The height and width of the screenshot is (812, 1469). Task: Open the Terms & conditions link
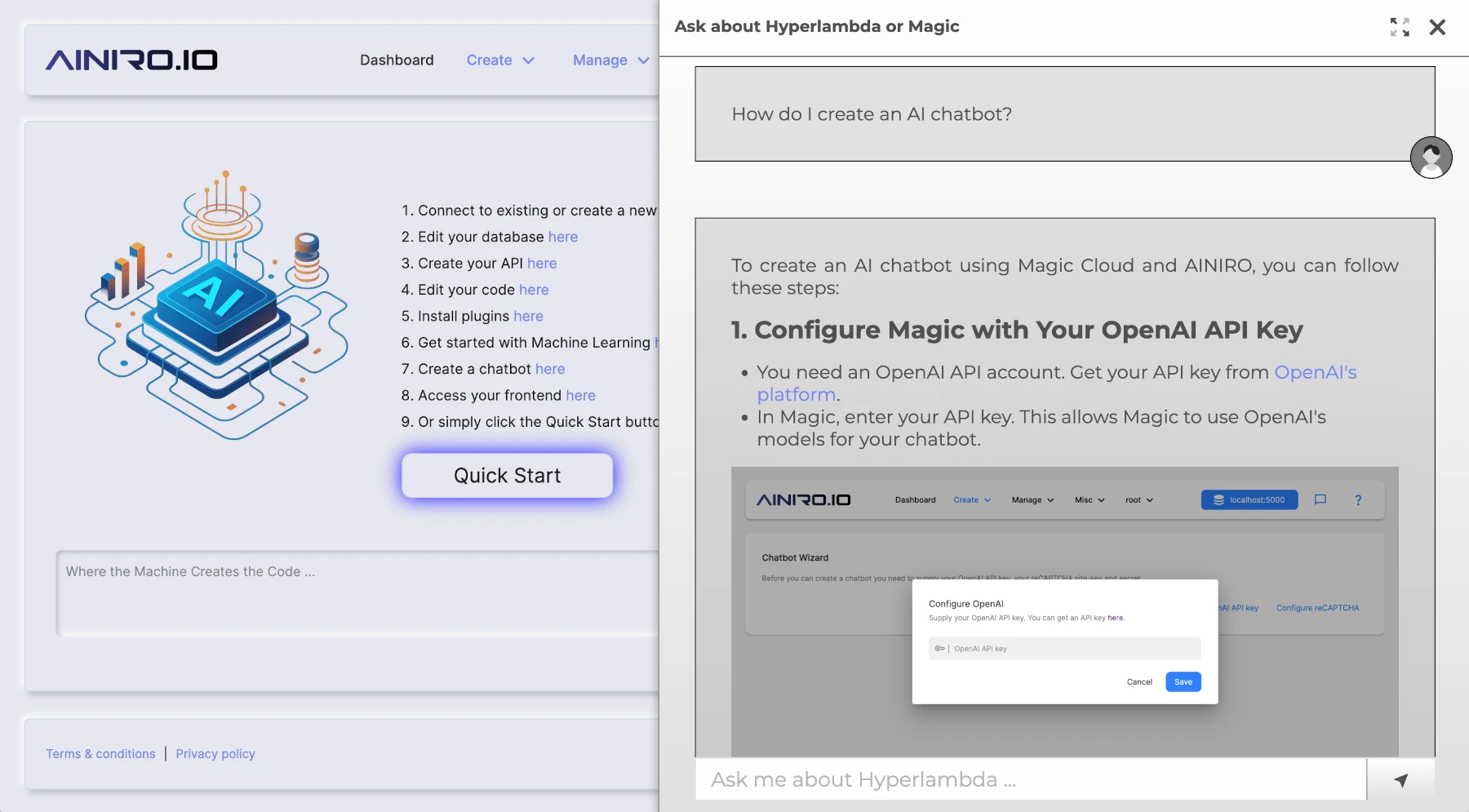coord(100,753)
